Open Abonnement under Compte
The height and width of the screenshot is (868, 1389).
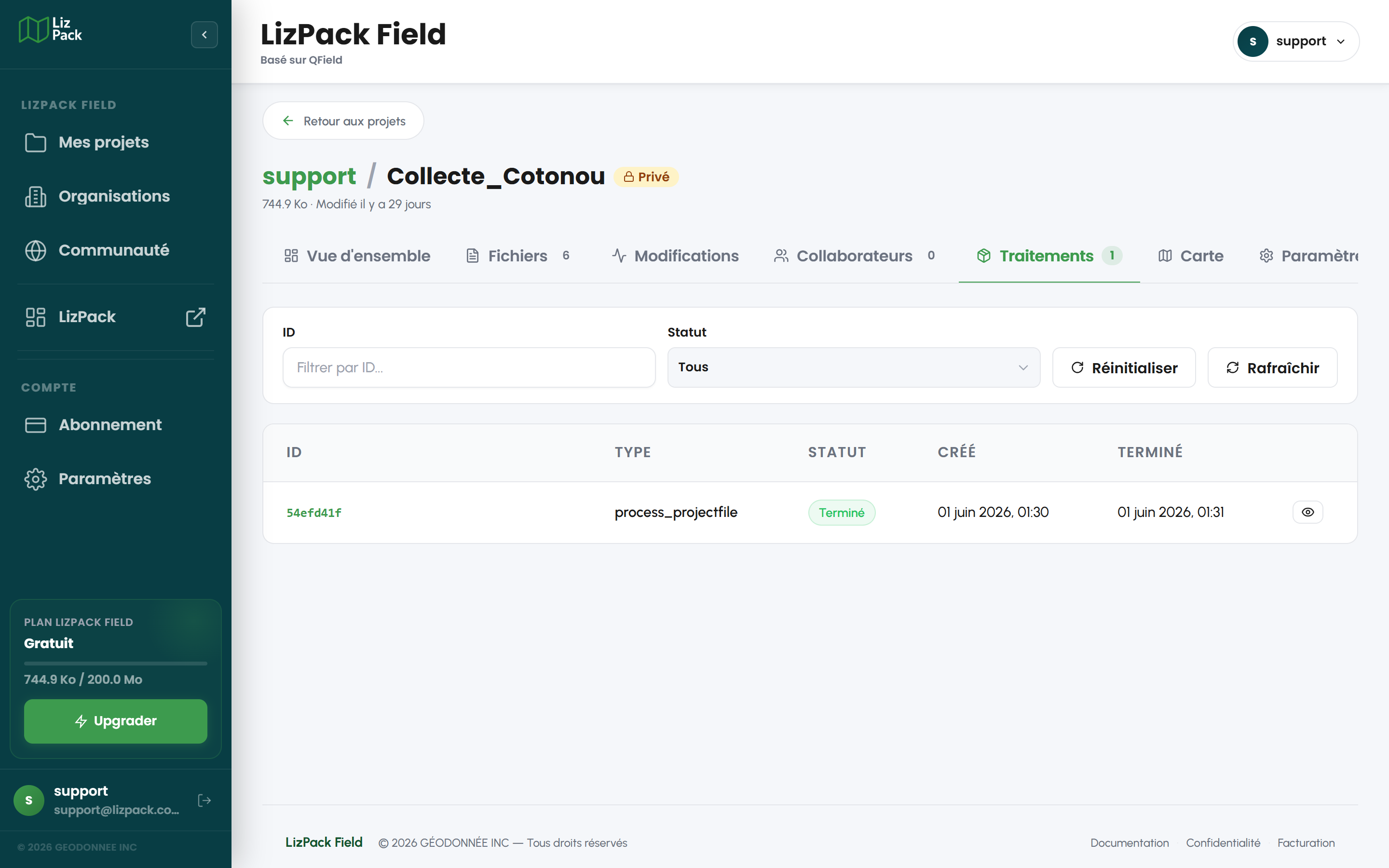pyautogui.click(x=115, y=425)
